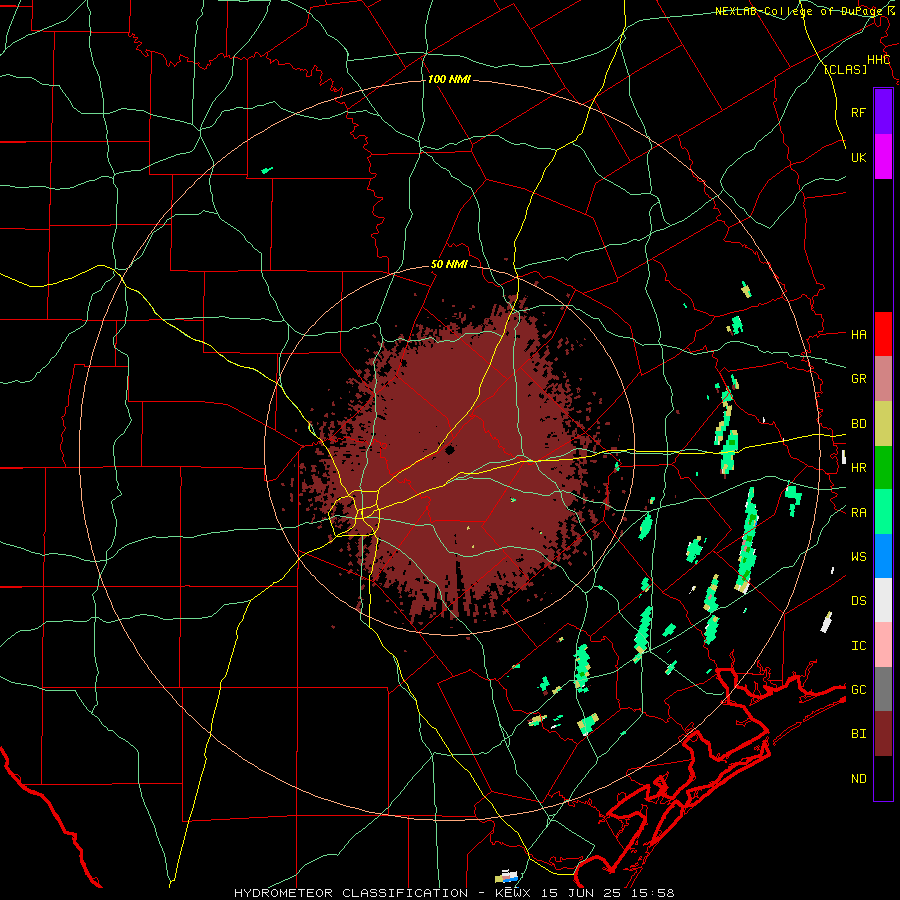Click the IC legend label

858,645
